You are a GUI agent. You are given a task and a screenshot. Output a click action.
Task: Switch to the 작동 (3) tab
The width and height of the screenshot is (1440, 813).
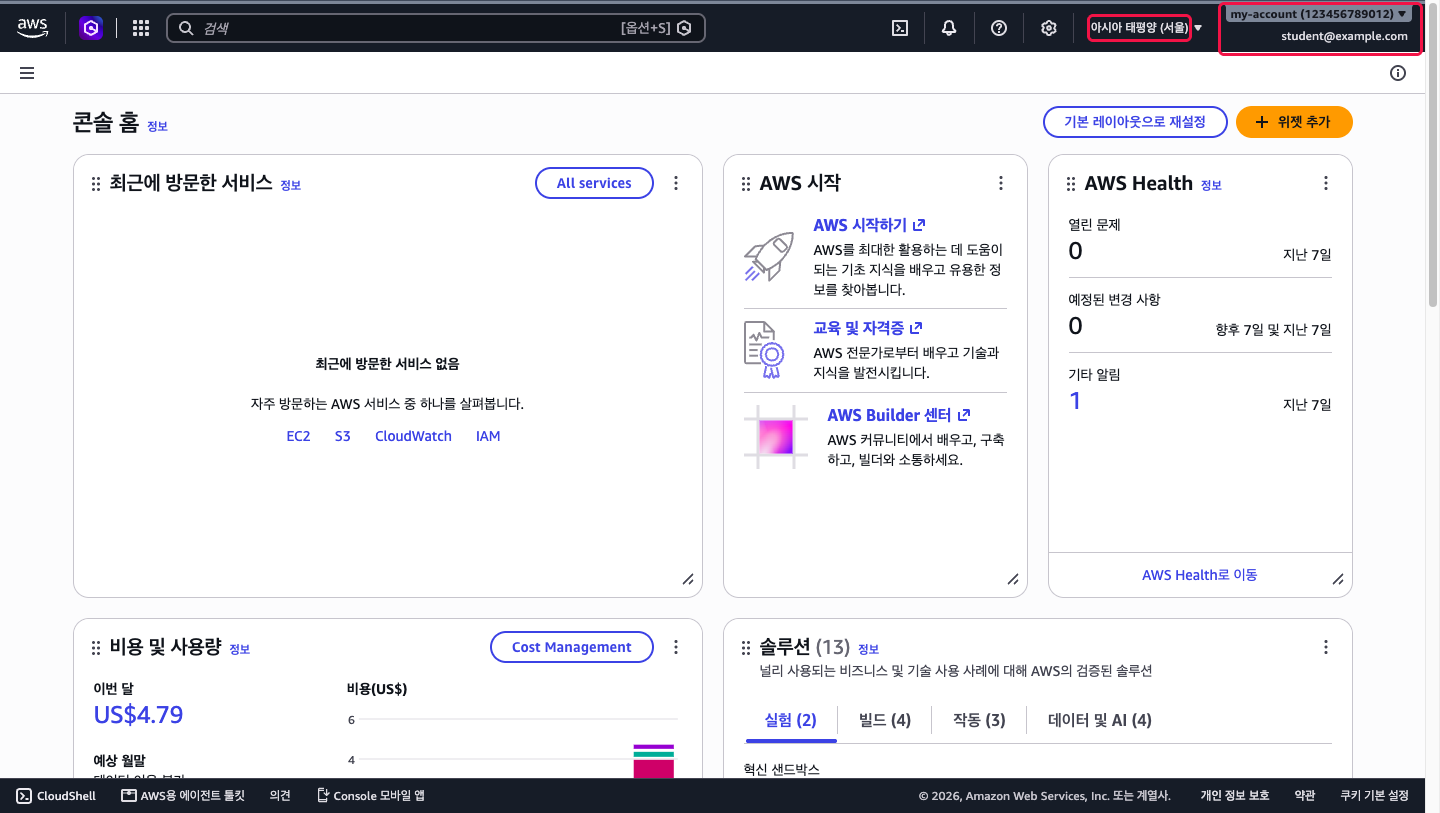click(979, 720)
